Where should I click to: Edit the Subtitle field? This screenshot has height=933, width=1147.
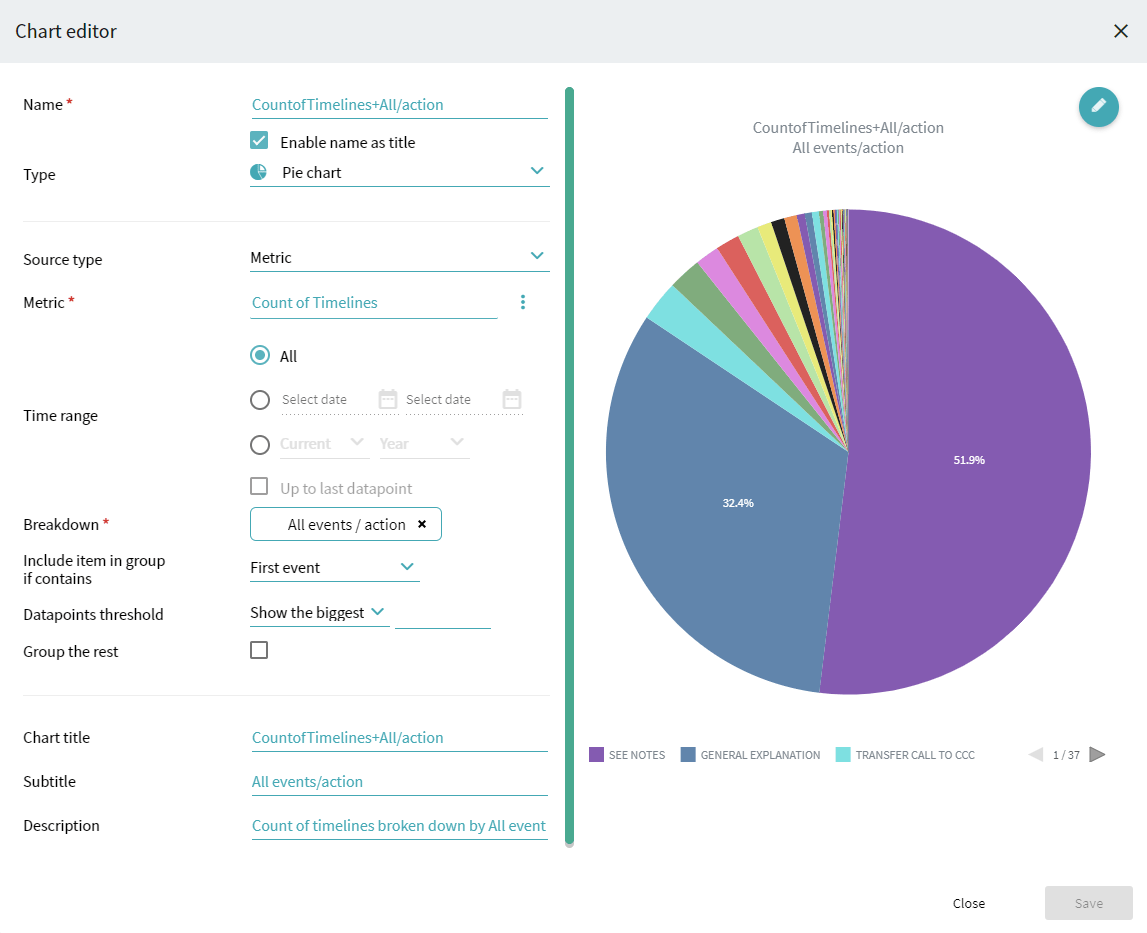pyautogui.click(x=399, y=782)
